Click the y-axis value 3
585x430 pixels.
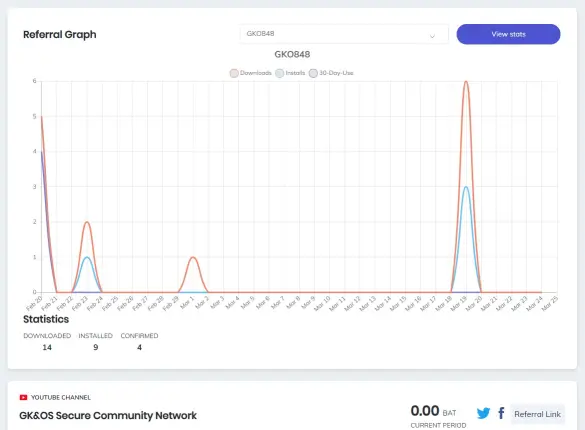(x=34, y=186)
